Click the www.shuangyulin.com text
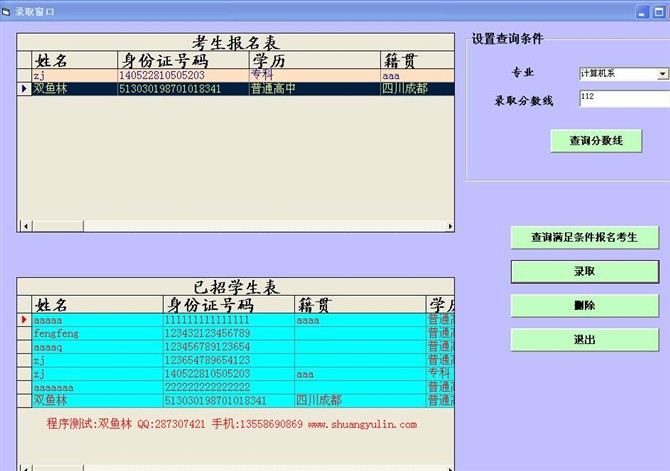Image resolution: width=670 pixels, height=471 pixels. pyautogui.click(x=362, y=424)
